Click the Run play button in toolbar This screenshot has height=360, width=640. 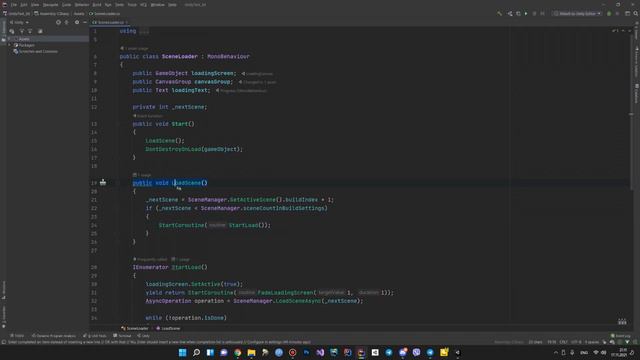coord(526,13)
